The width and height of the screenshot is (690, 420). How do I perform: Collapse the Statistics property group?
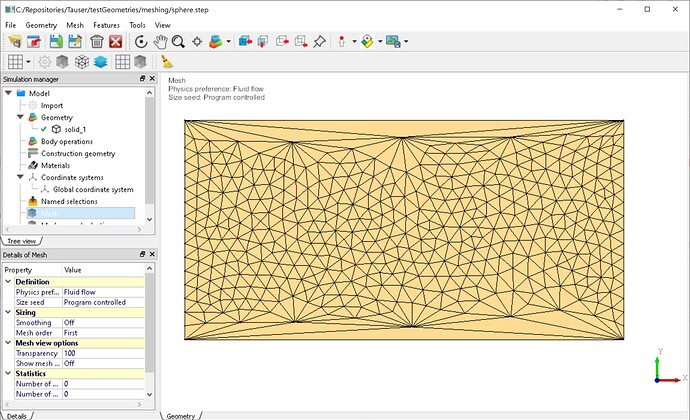pos(8,373)
